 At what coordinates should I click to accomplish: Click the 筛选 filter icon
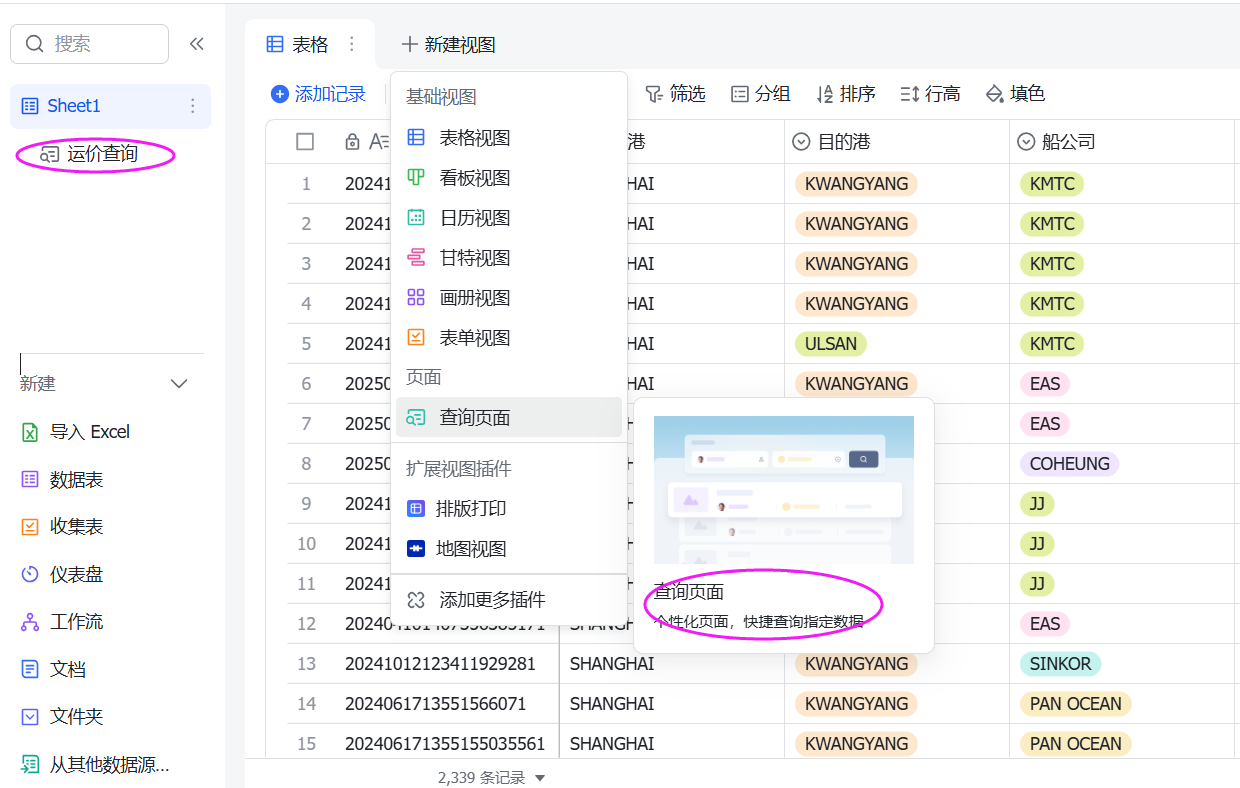pos(654,94)
